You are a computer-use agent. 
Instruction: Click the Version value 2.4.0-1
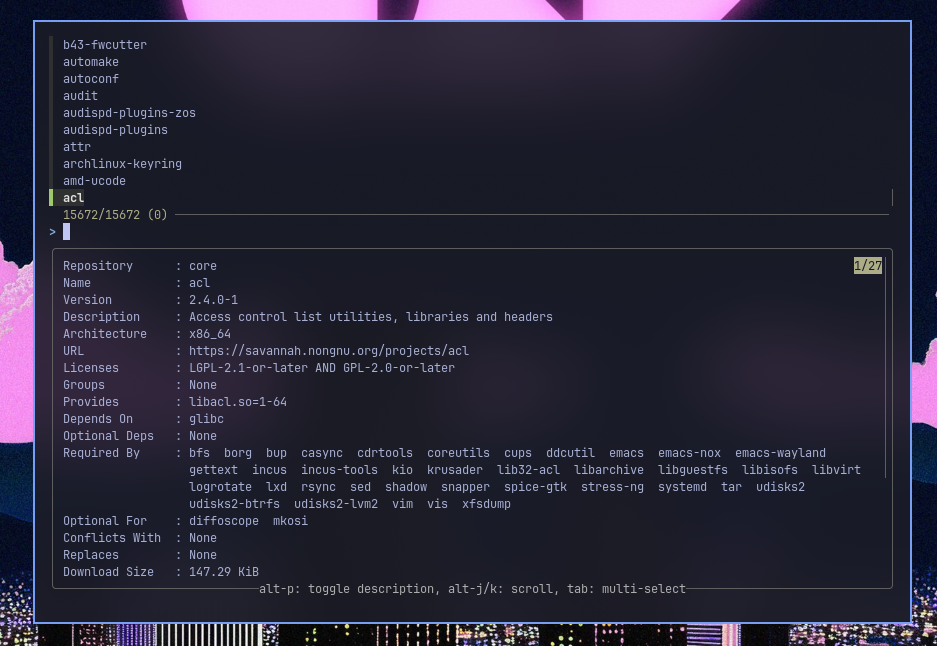click(213, 300)
